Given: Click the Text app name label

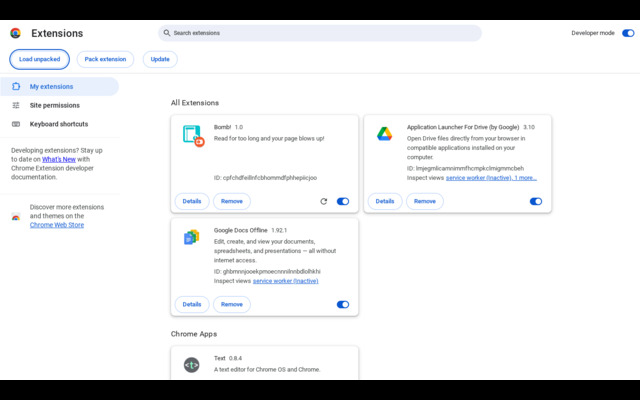Looking at the screenshot, I should pyautogui.click(x=220, y=358).
